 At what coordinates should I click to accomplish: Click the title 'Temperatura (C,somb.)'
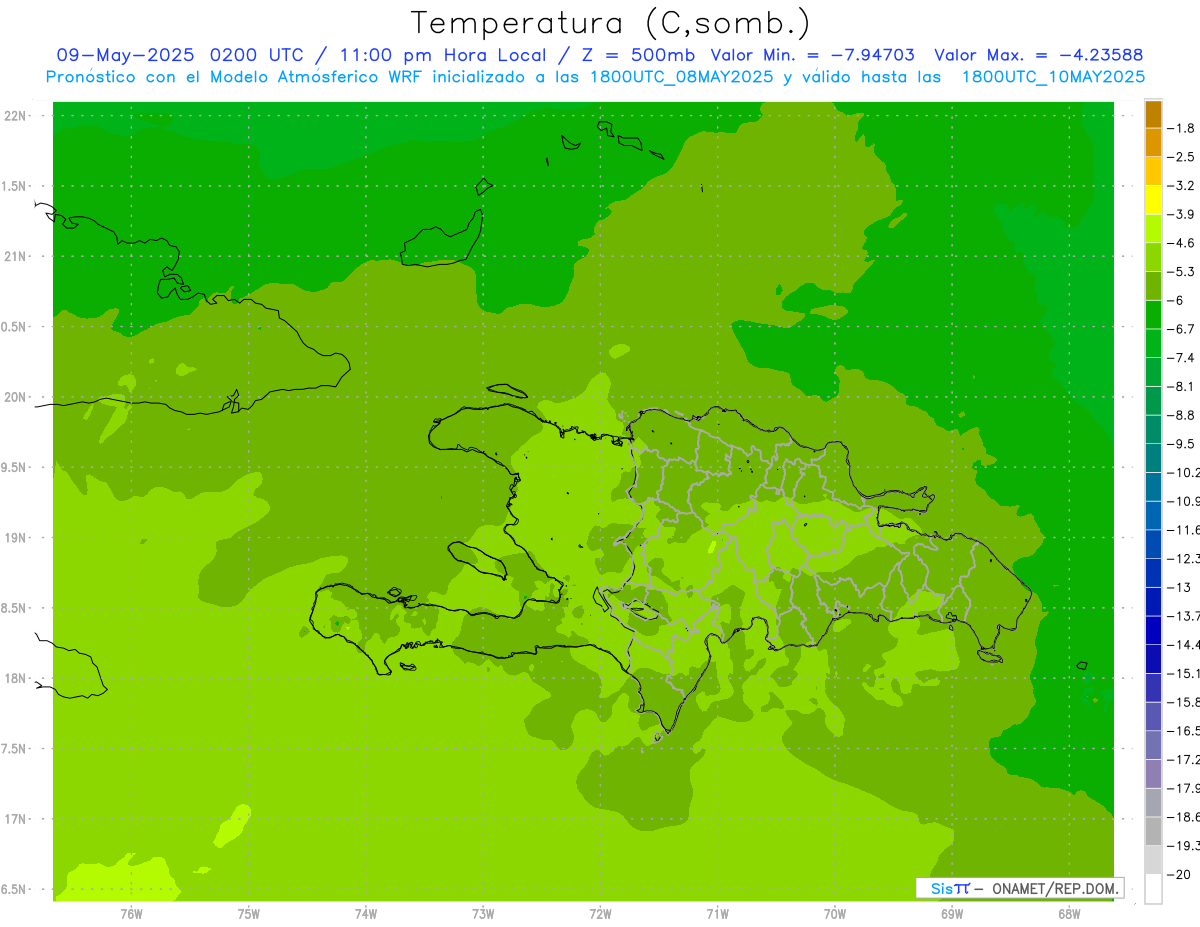pos(611,22)
